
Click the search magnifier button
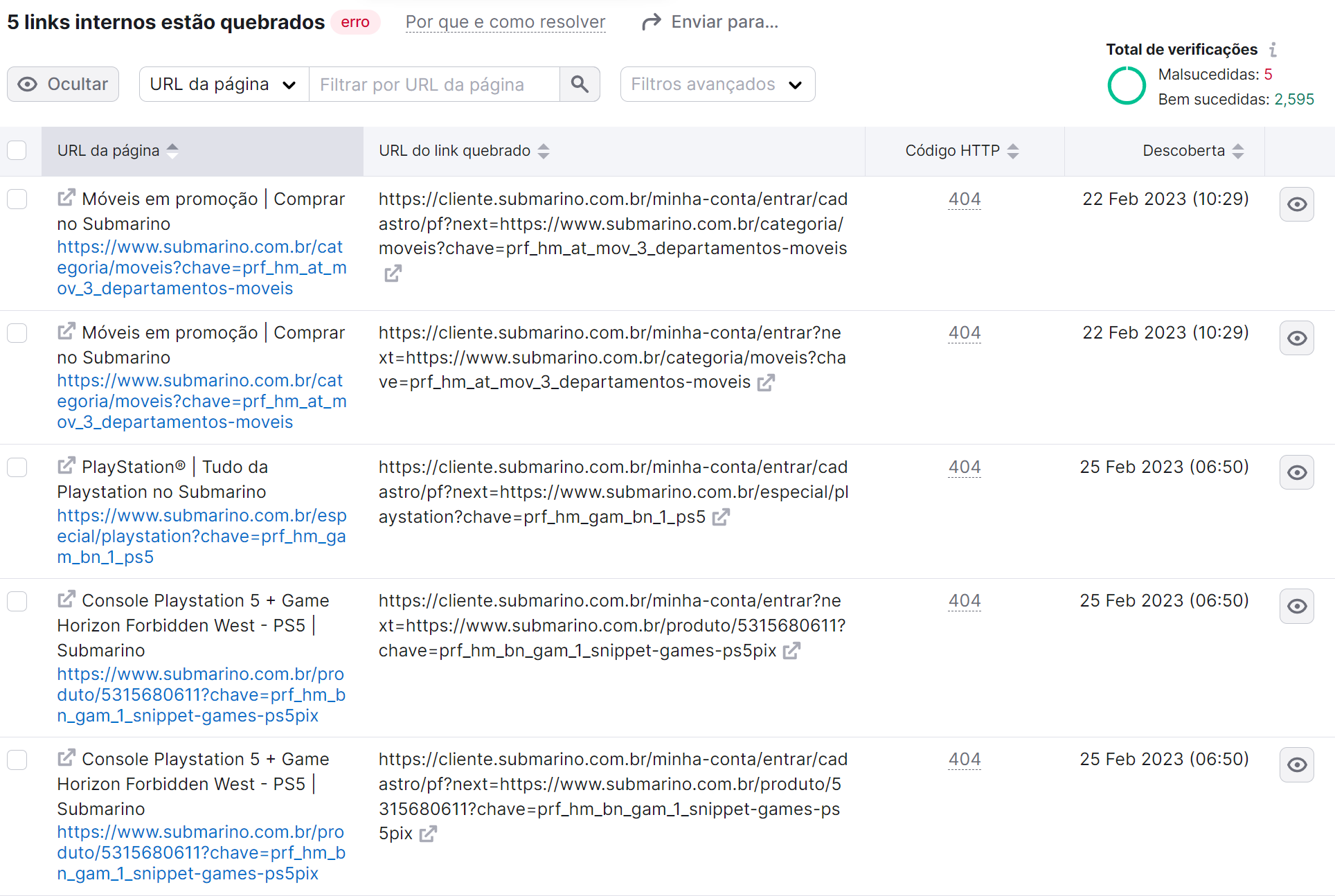point(580,84)
